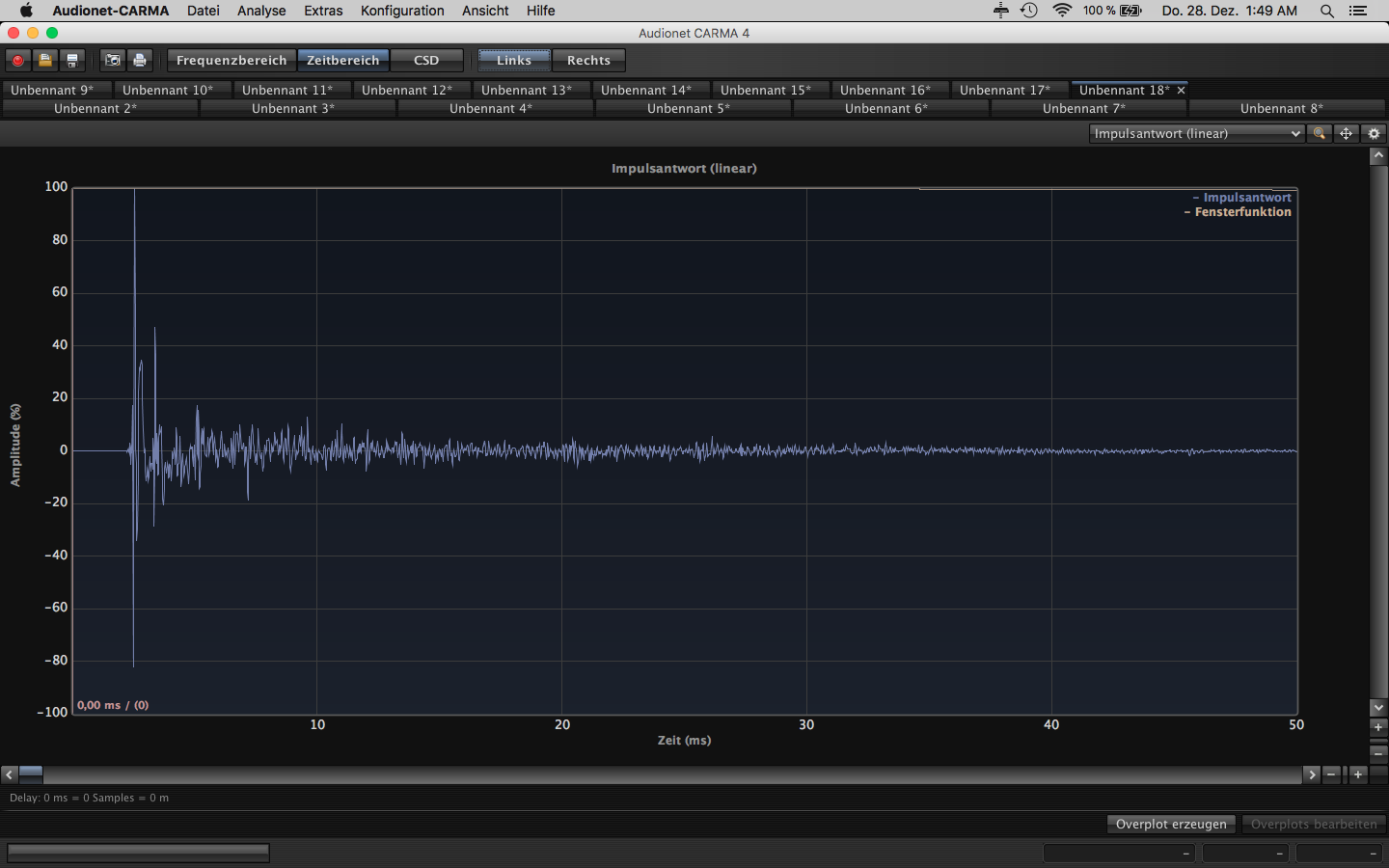
Task: Select the four-arrow pan tool
Action: (x=1346, y=134)
